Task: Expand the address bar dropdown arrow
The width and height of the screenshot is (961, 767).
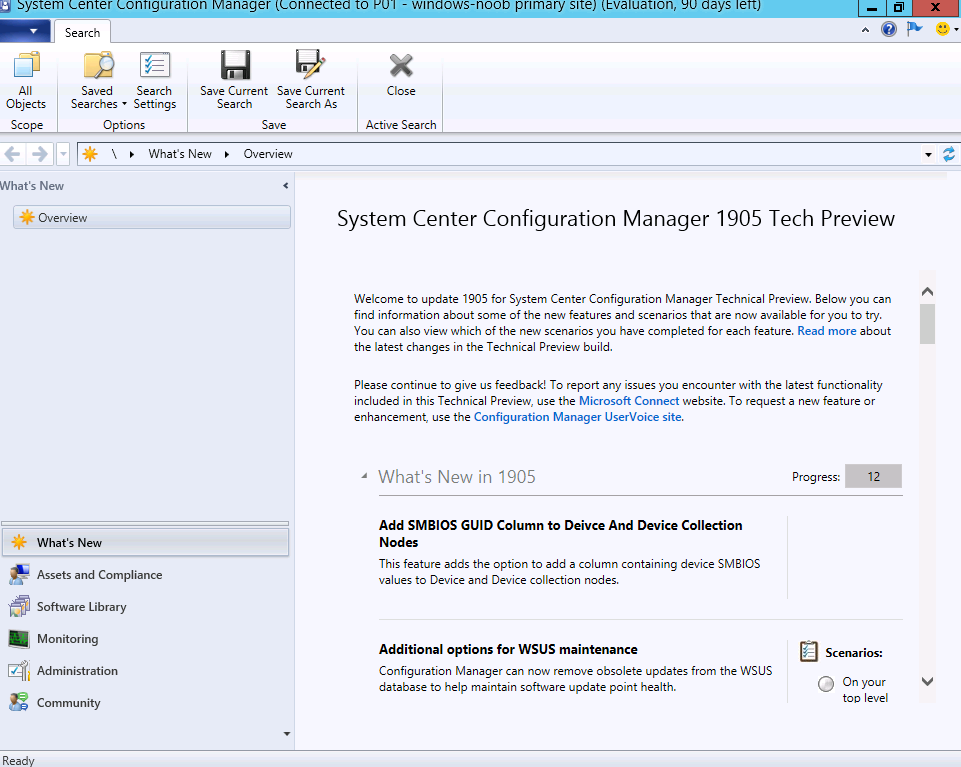Action: click(x=929, y=155)
